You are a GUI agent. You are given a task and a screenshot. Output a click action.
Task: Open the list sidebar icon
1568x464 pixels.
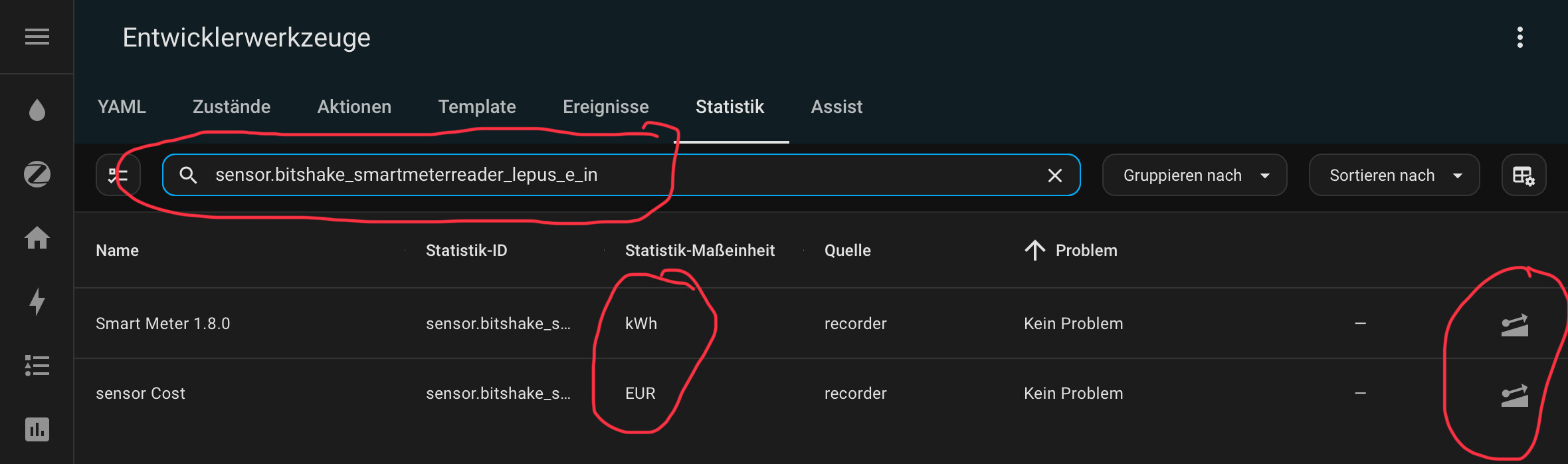[x=37, y=366]
